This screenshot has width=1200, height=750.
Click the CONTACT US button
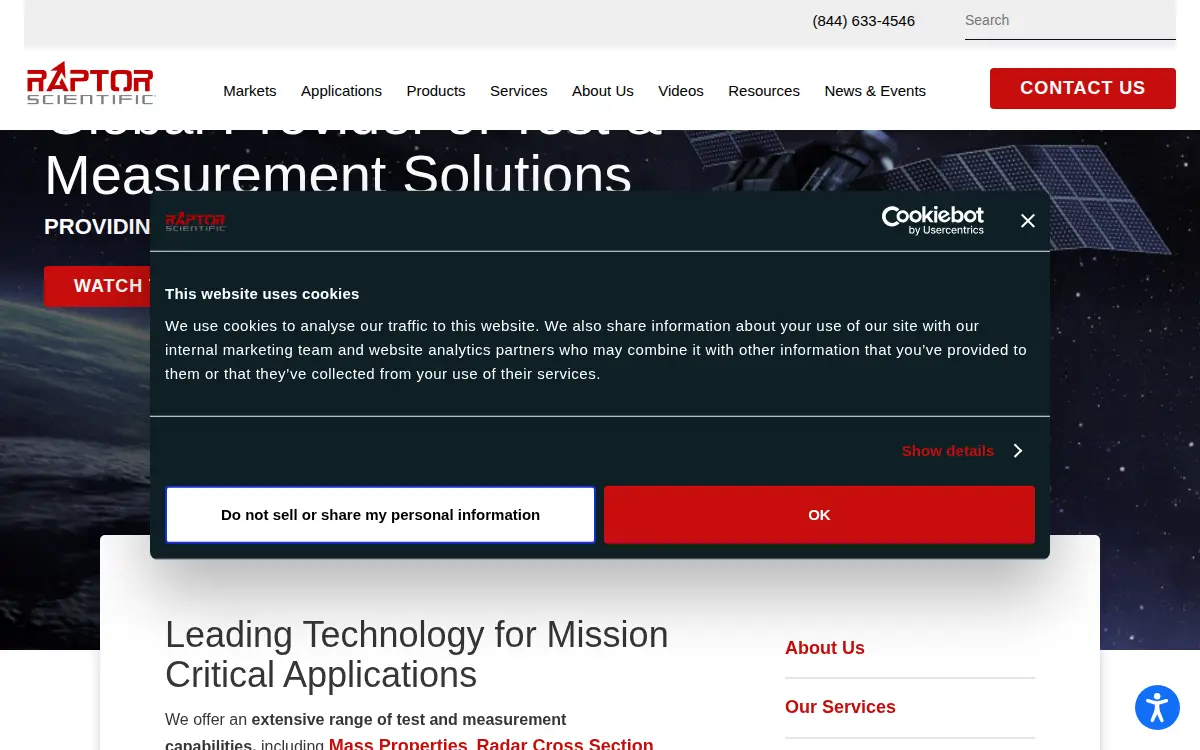pos(1083,88)
